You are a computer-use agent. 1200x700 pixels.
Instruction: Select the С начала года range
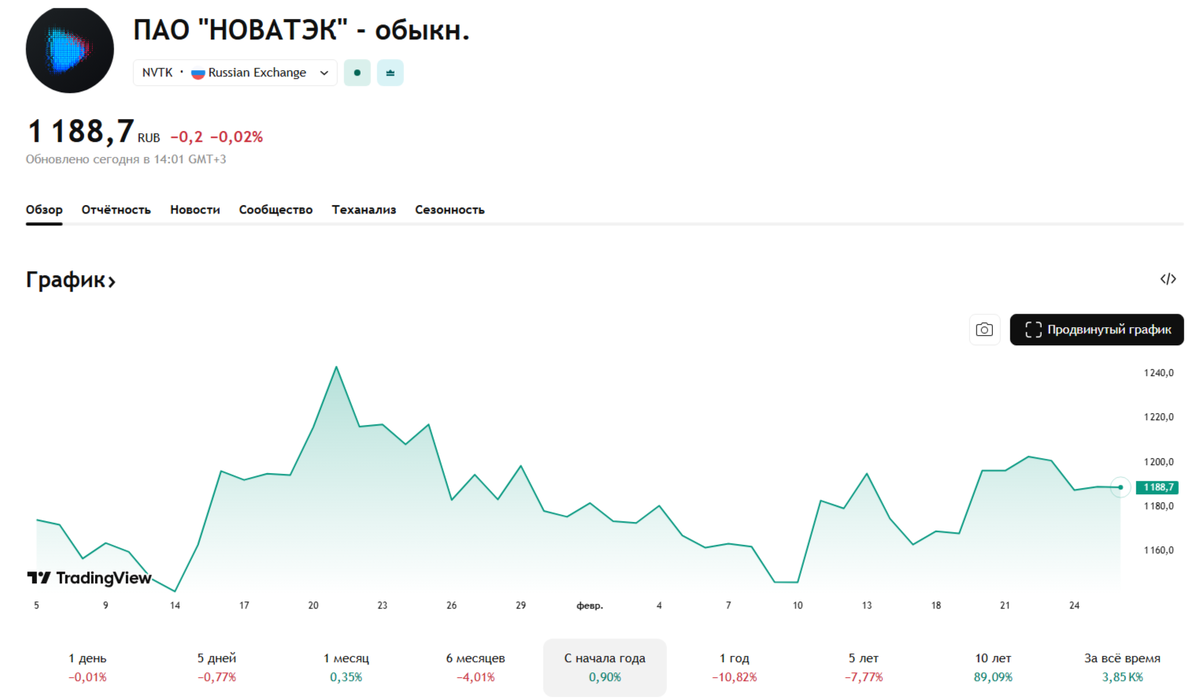click(605, 667)
